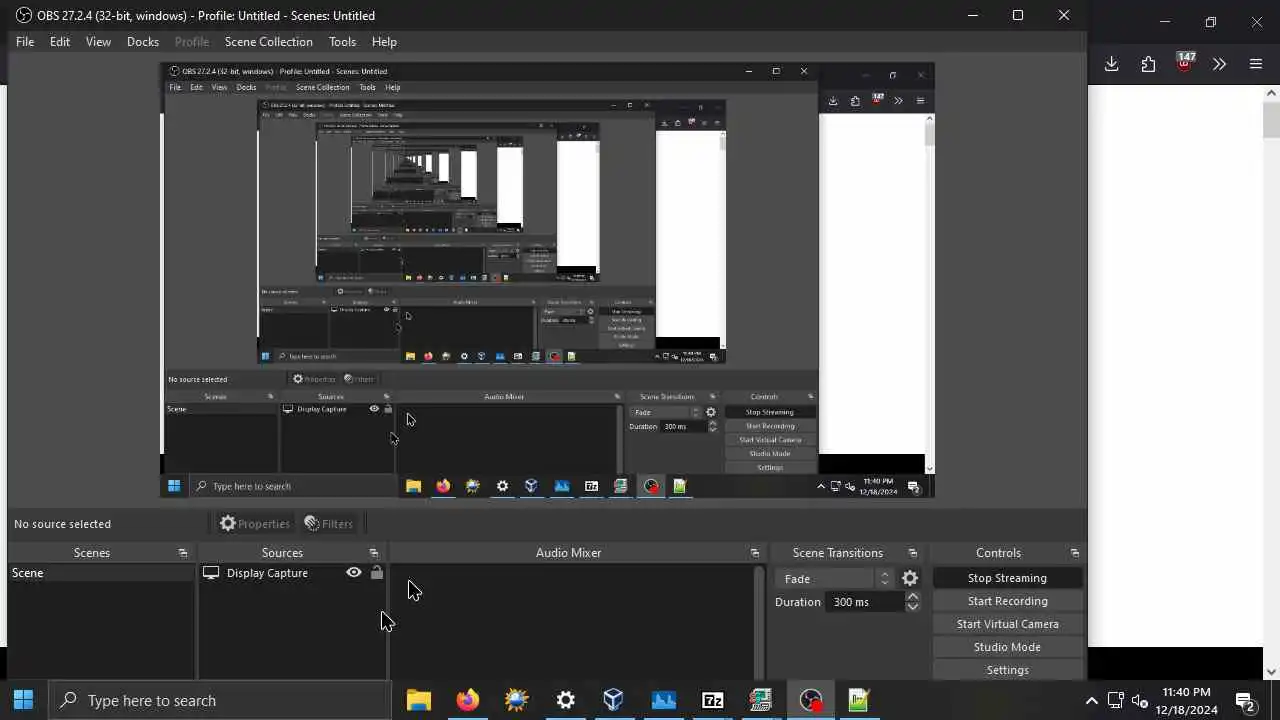The image size is (1280, 720).
Task: Open source Properties button
Action: (x=255, y=523)
